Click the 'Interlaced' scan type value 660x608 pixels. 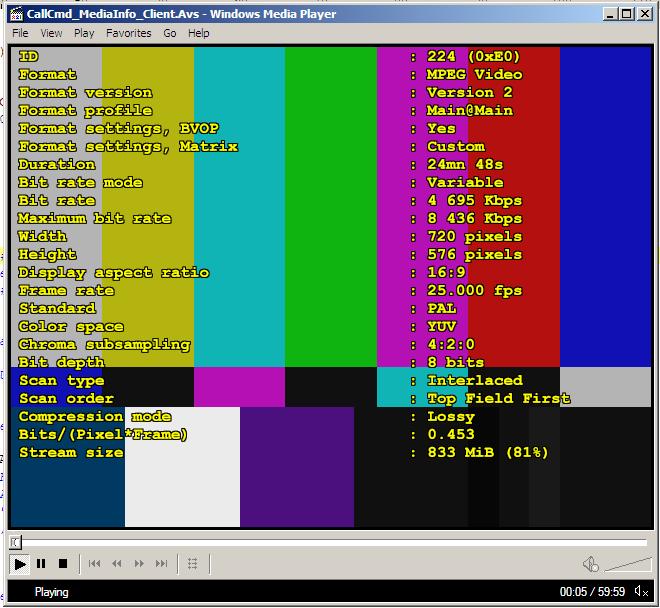475,380
